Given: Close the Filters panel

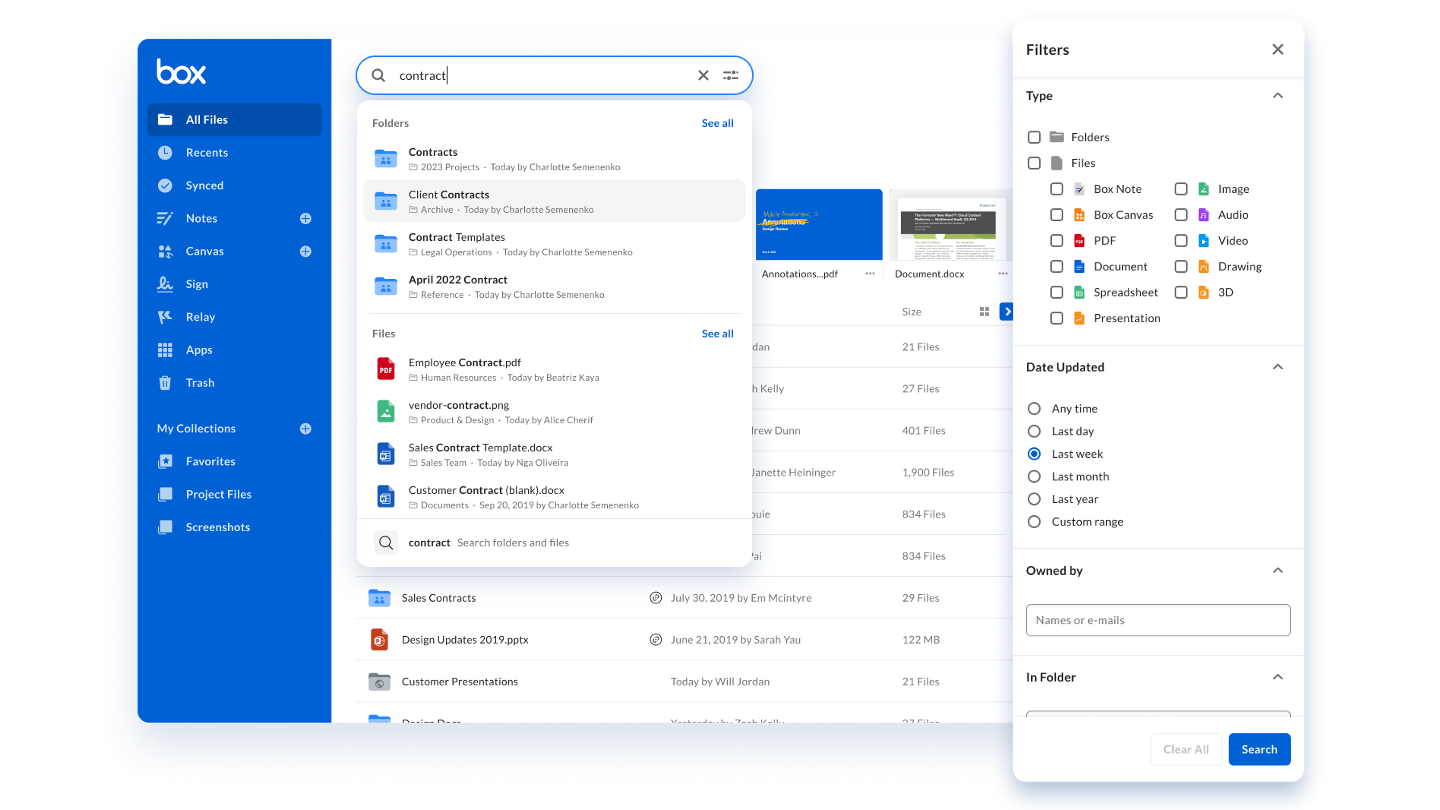Looking at the screenshot, I should [x=1277, y=49].
